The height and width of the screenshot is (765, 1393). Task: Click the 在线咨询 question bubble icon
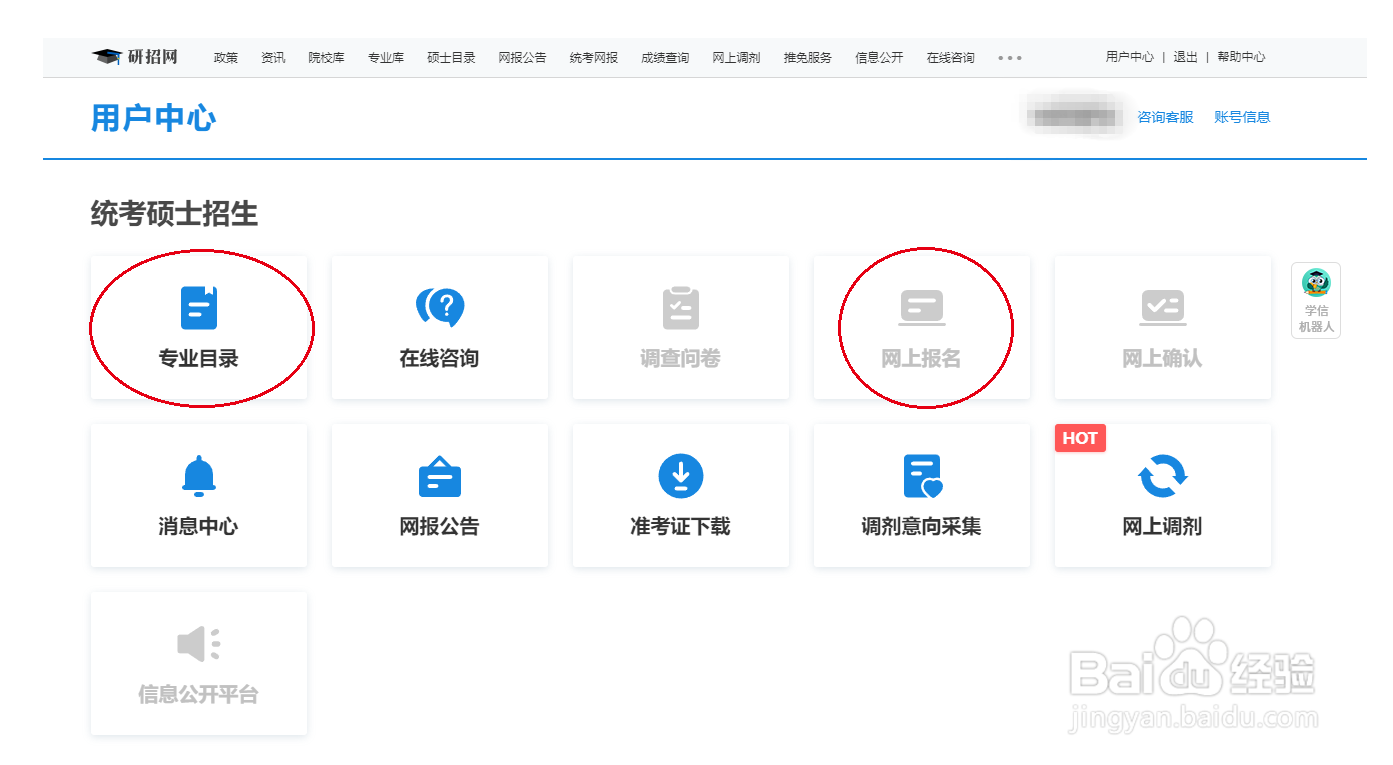click(440, 308)
